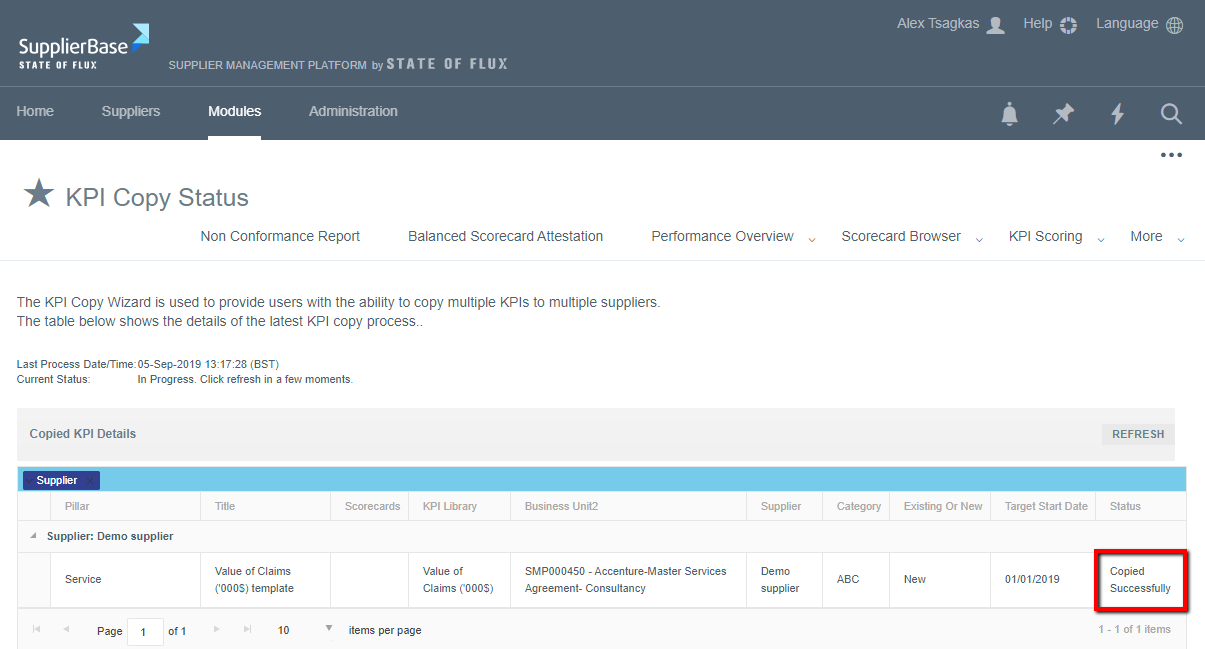Open the Non Conformance Report link
This screenshot has width=1205, height=649.
pyautogui.click(x=280, y=237)
